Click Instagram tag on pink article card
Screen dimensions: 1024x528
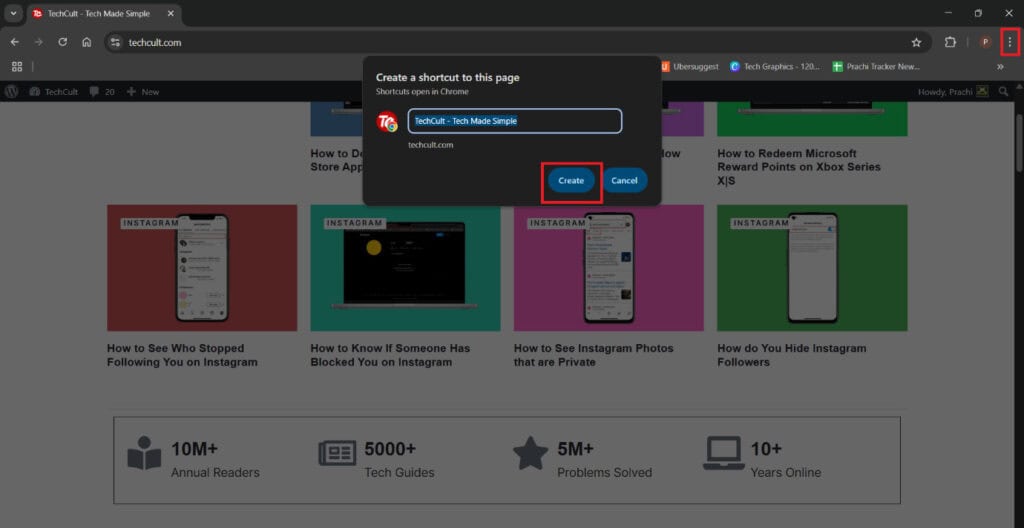coord(557,223)
